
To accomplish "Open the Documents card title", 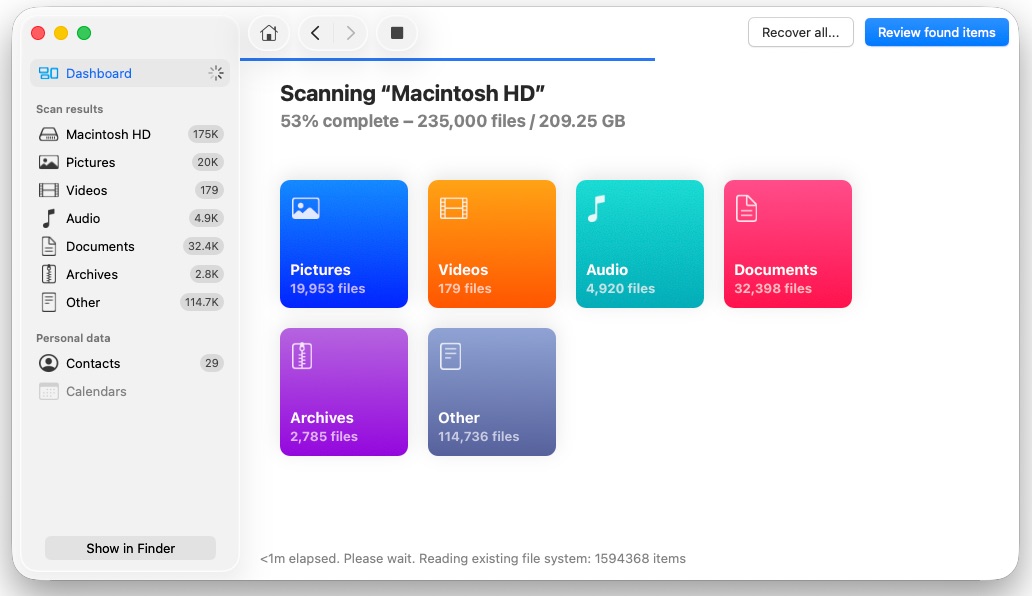I will tap(775, 270).
